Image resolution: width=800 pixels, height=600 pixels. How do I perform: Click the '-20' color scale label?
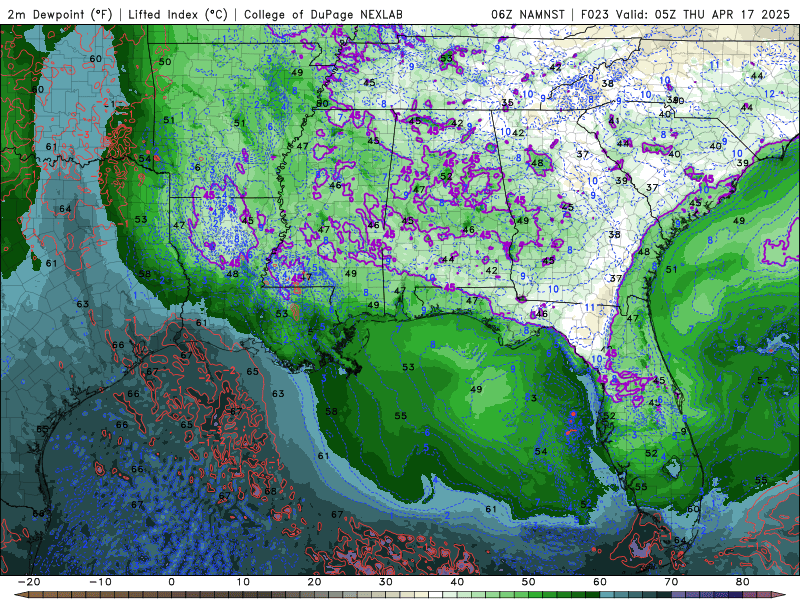click(29, 582)
